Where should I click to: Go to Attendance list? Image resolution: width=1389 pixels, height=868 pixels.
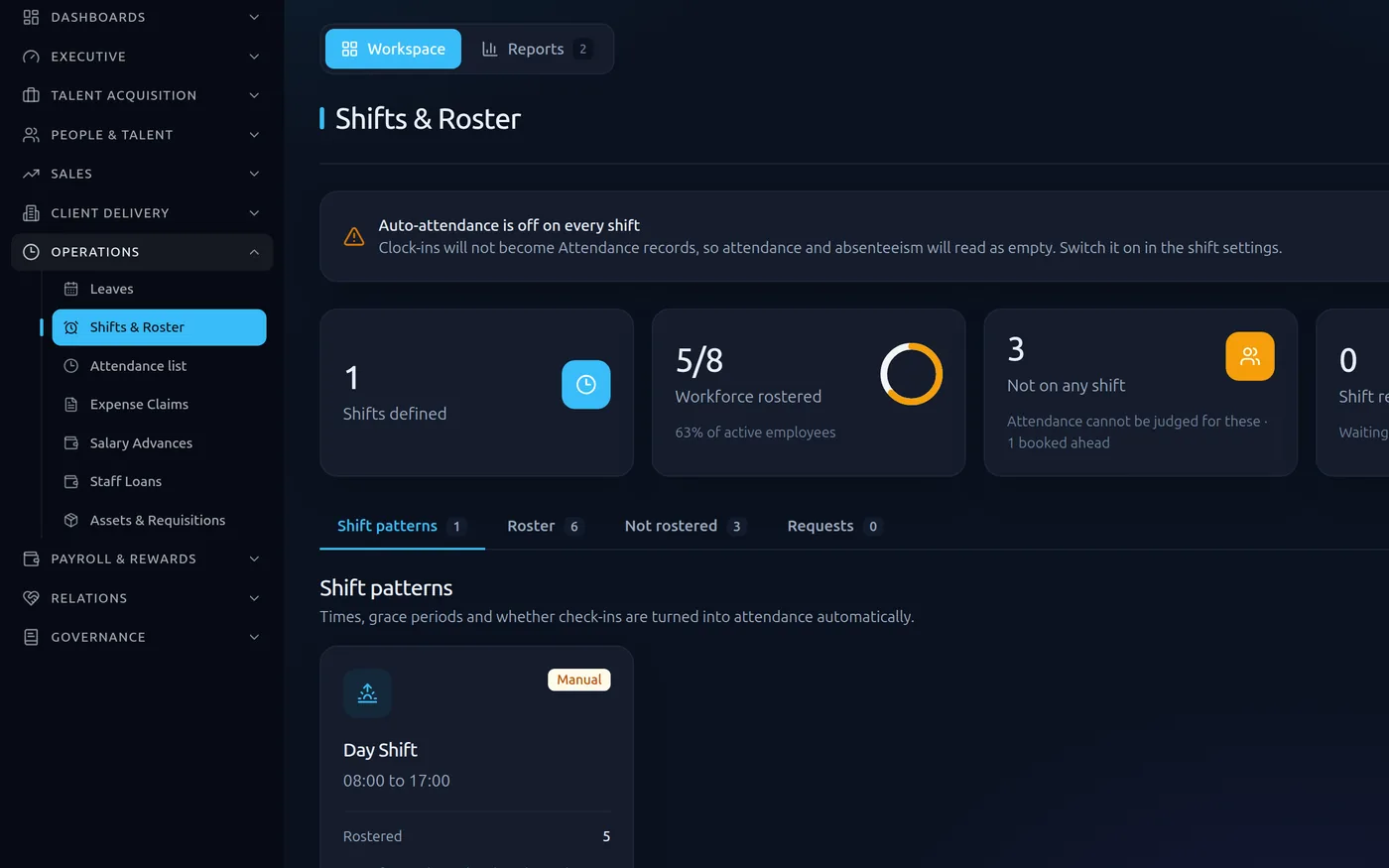tap(159, 366)
